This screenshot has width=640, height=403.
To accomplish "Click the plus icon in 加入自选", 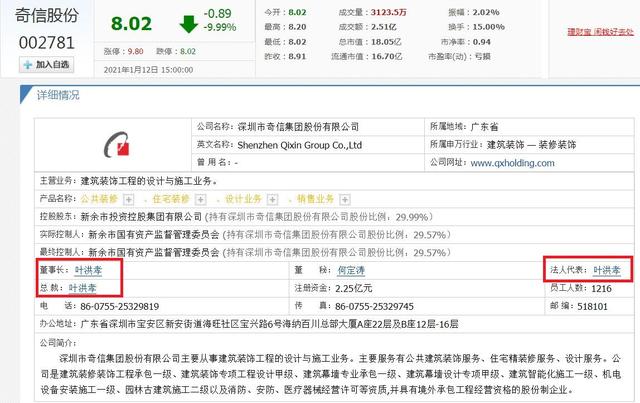I will coord(28,65).
